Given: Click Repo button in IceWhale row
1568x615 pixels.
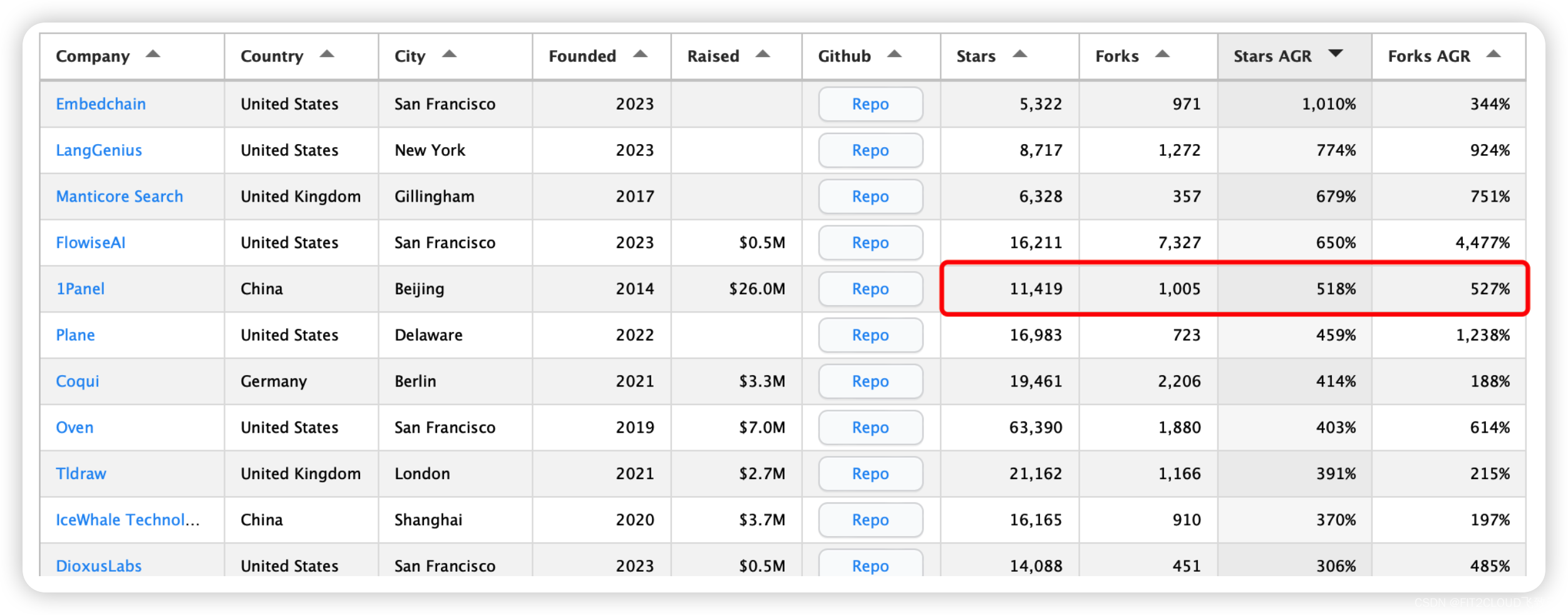Looking at the screenshot, I should [x=870, y=520].
